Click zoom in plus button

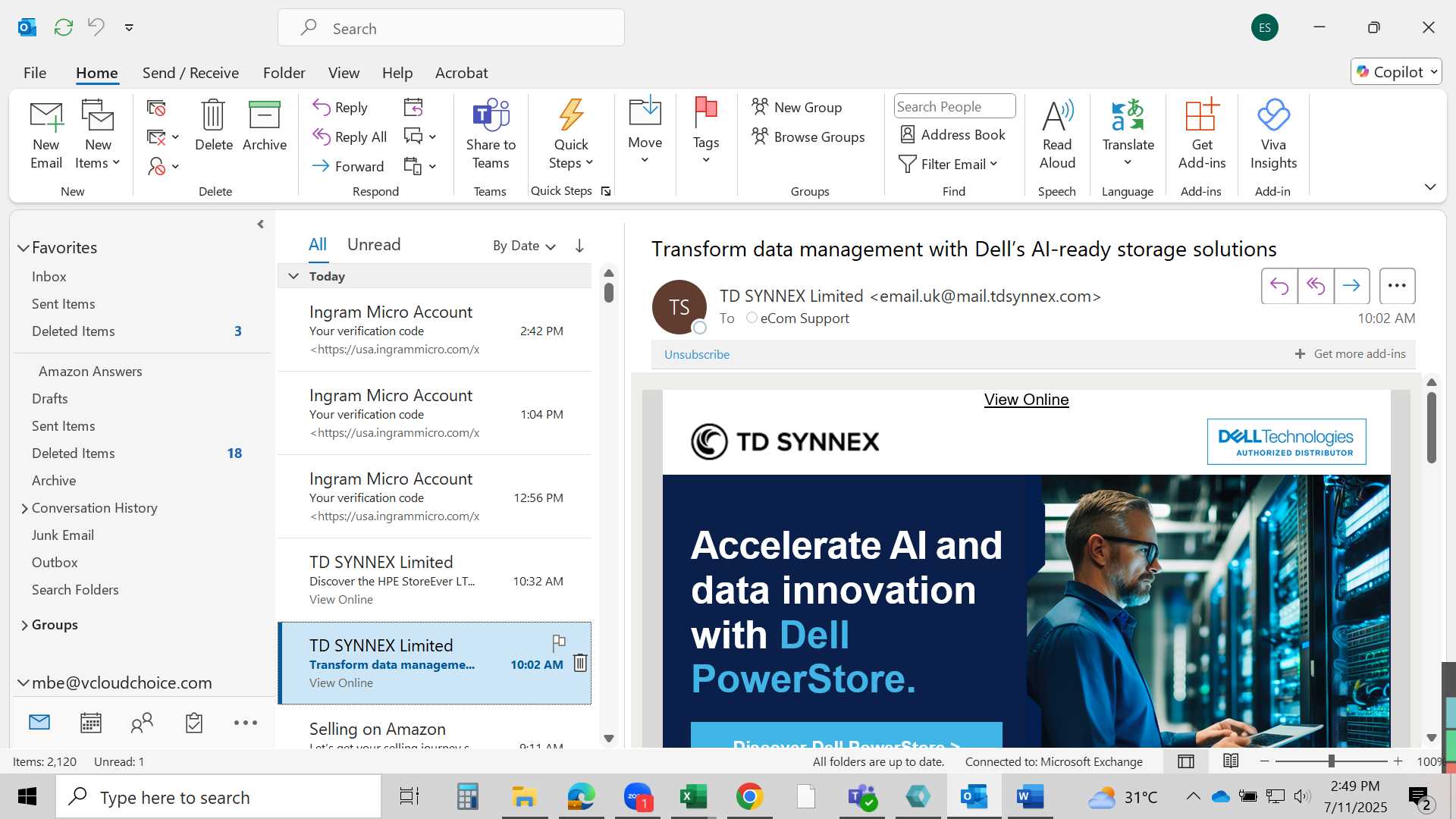point(1398,761)
